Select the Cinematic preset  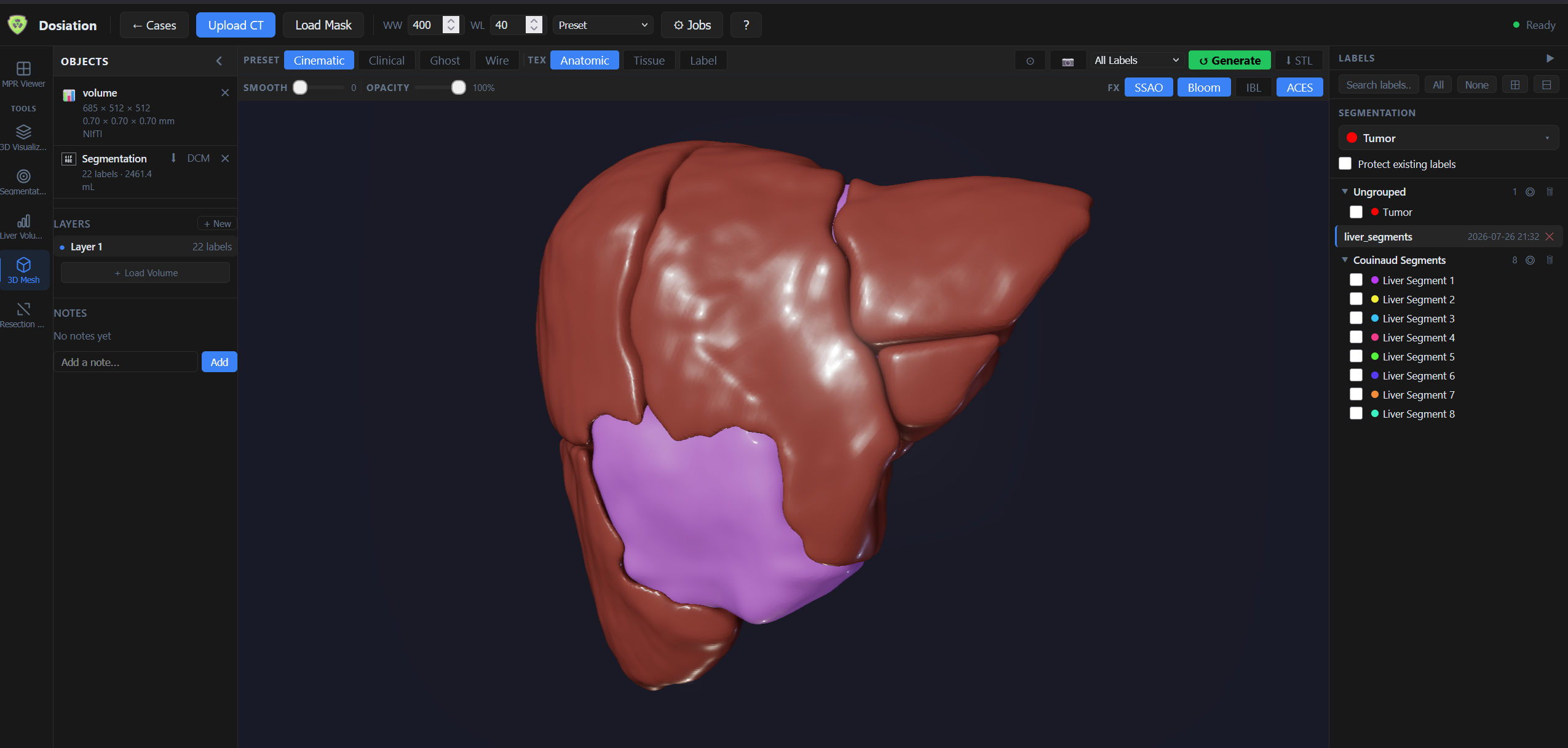319,60
